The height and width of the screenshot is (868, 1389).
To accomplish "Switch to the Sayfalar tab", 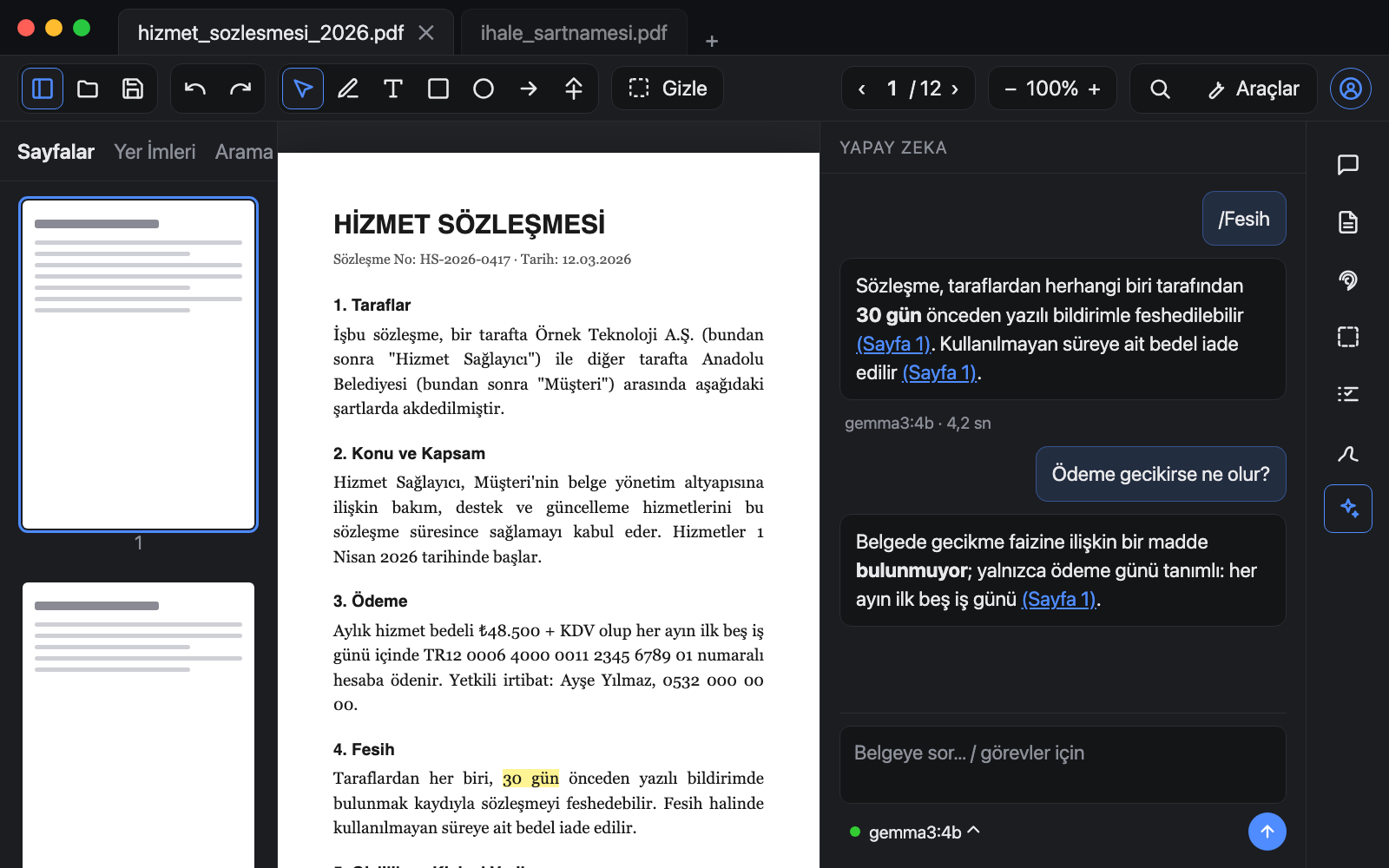I will (x=56, y=152).
